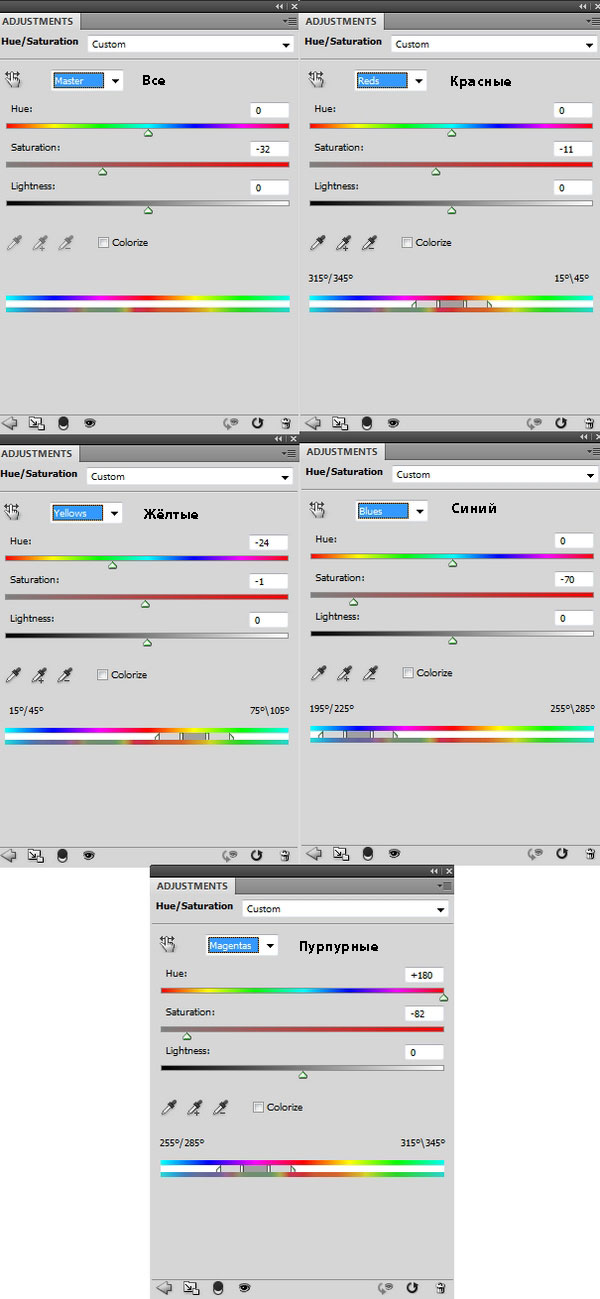Screen dimensions: 600x1299
Task: Open panel flyout menu of Magentas panel
Action: point(443,885)
